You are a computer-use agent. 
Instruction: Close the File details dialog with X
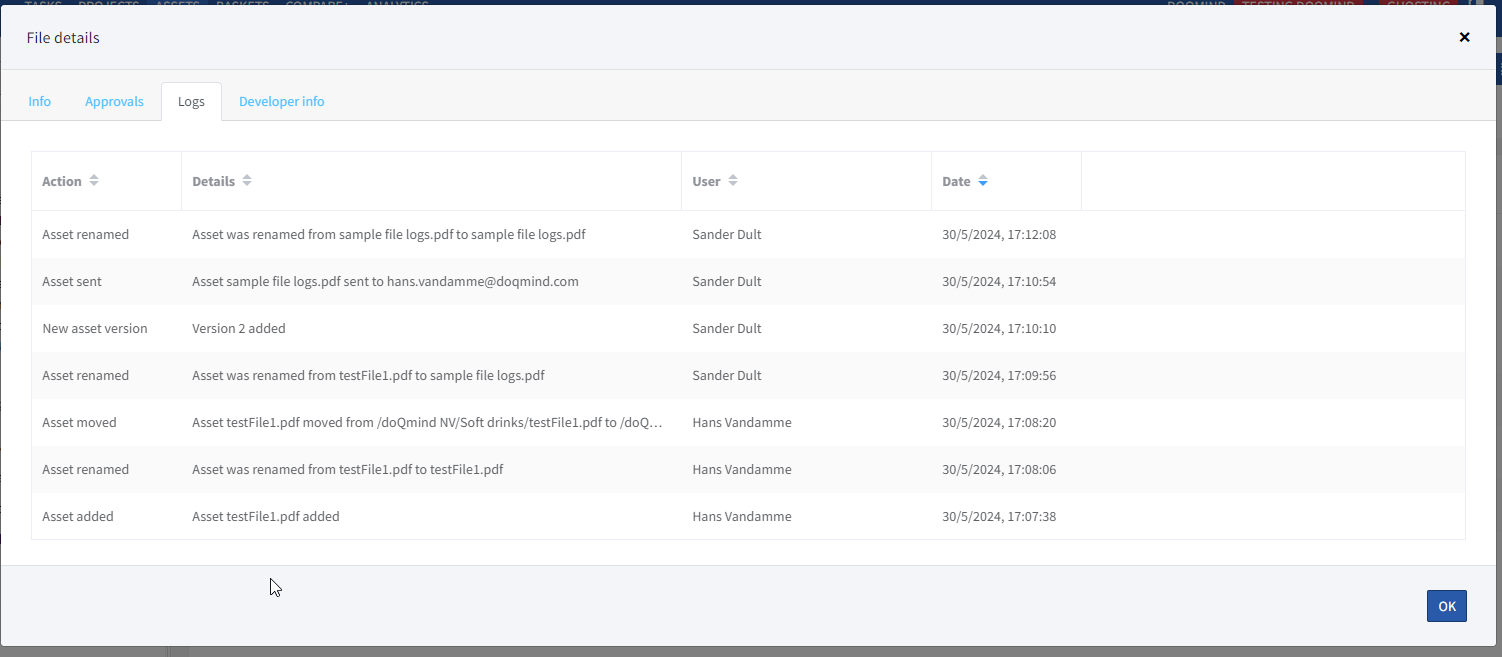1464,37
